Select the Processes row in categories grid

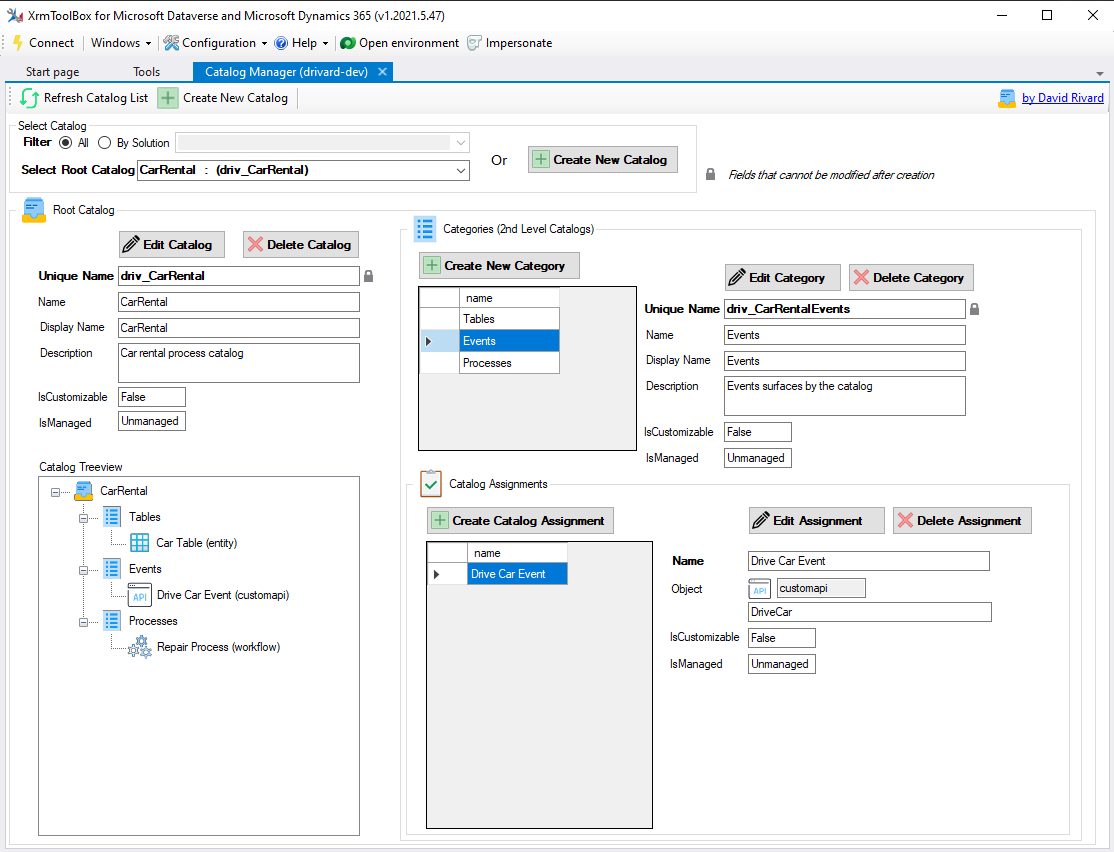pos(508,363)
